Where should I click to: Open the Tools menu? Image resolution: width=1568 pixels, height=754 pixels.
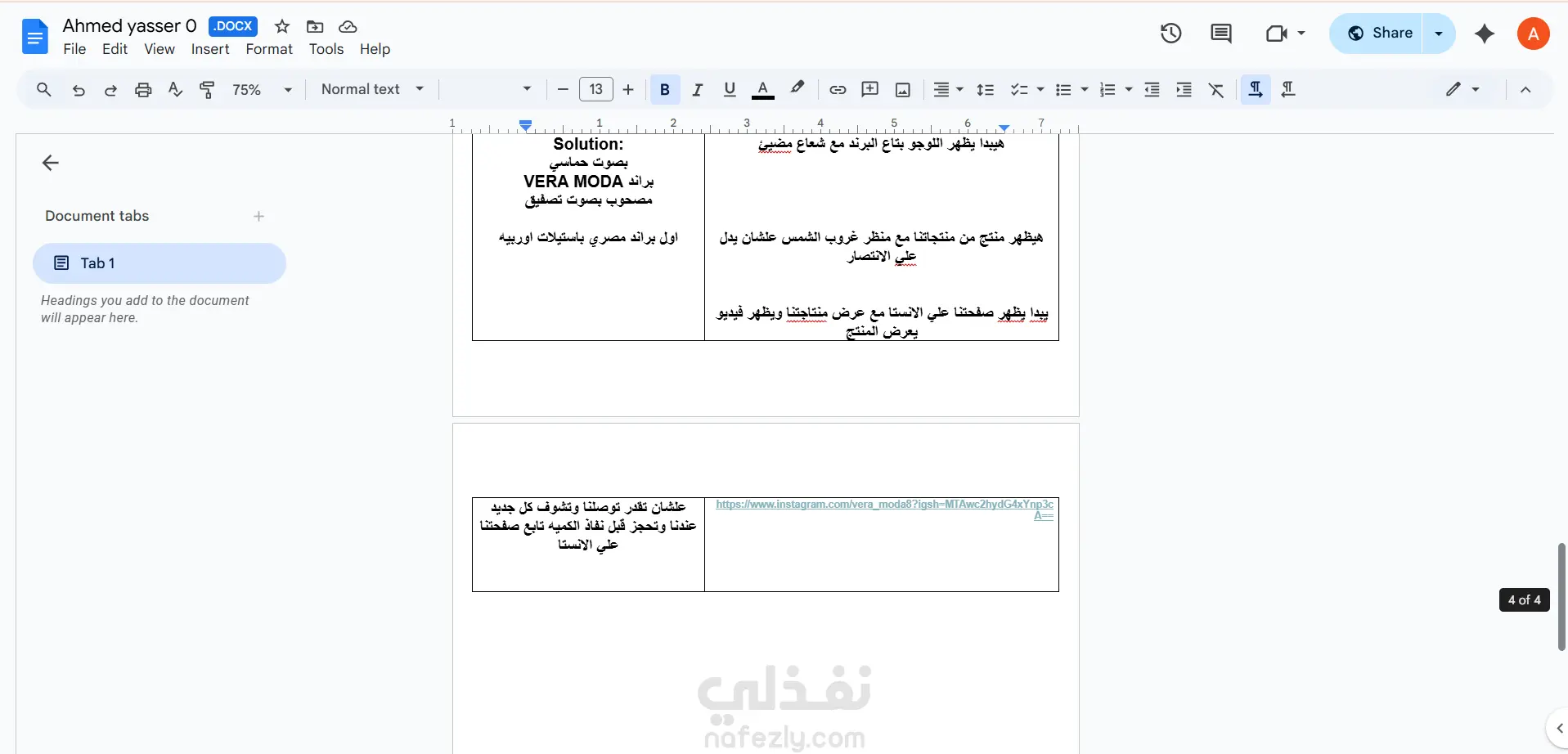click(326, 49)
